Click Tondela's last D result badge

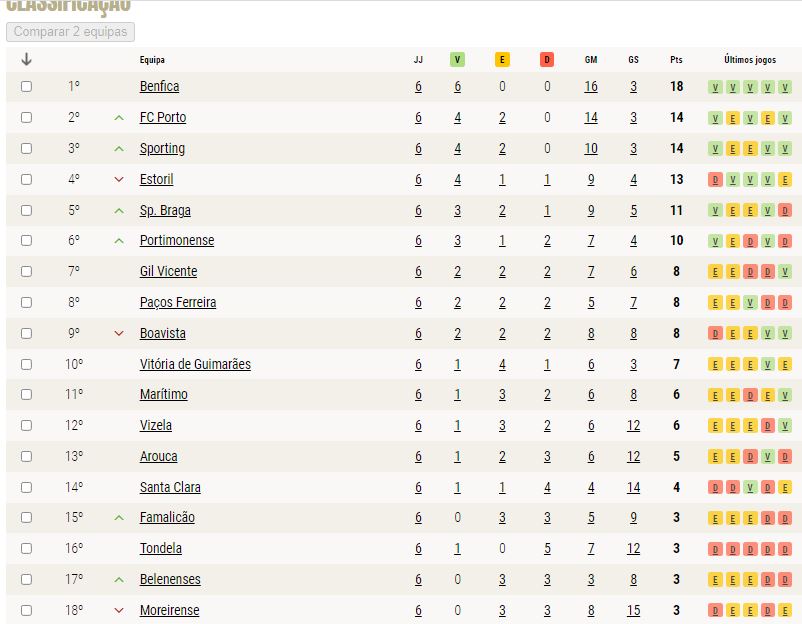(x=785, y=549)
